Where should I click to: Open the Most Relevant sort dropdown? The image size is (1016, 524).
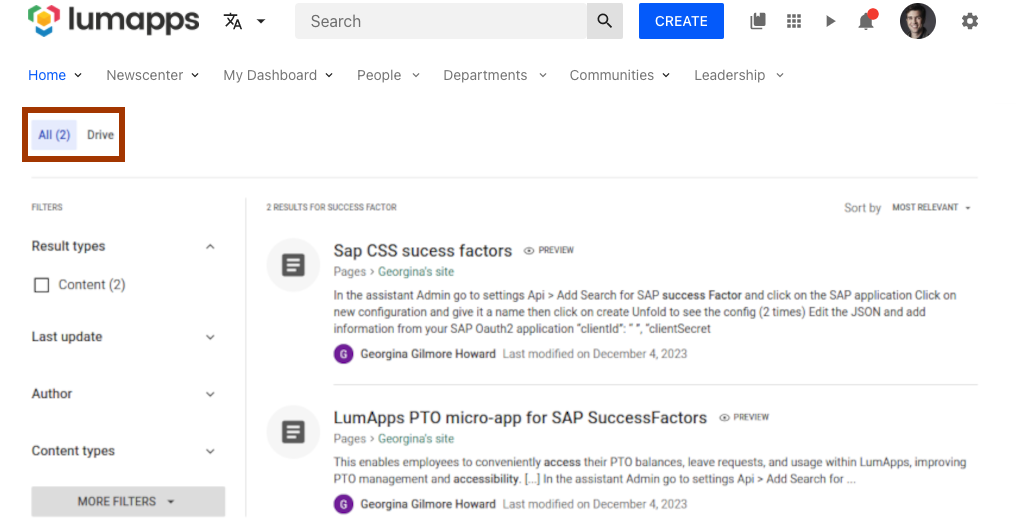[x=931, y=207]
